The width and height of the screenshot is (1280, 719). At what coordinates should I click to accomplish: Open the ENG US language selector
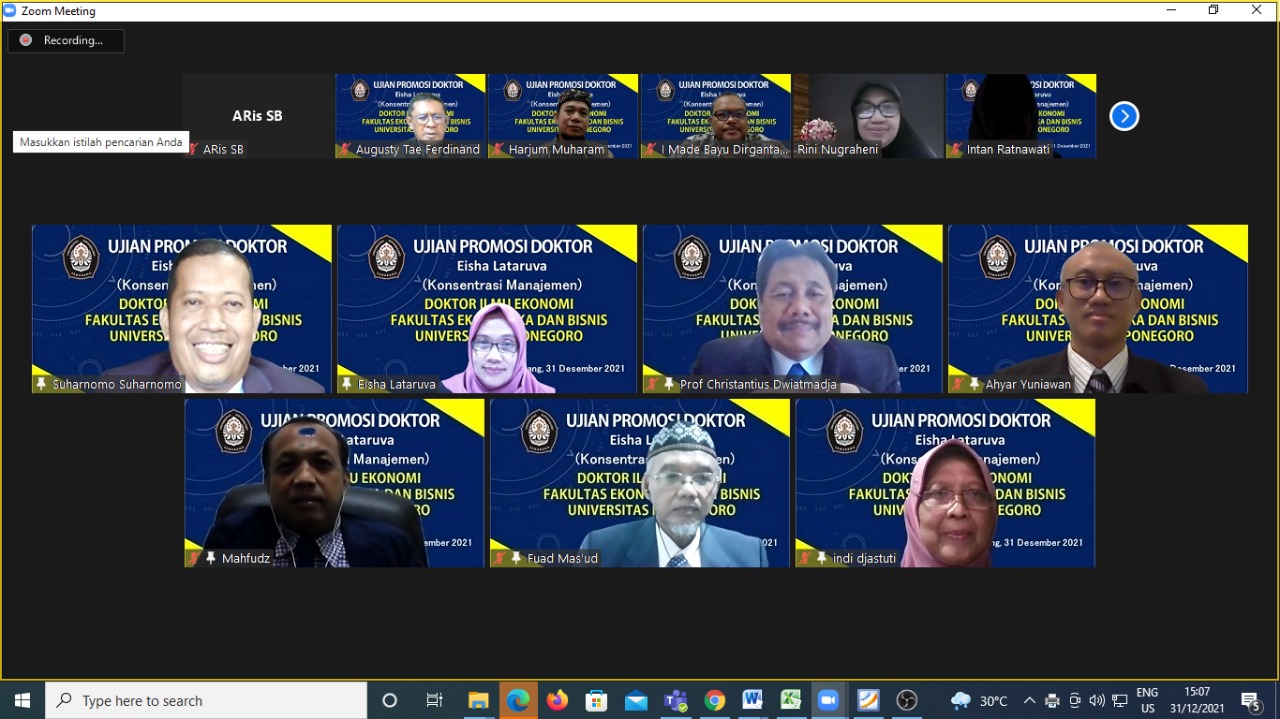1147,700
